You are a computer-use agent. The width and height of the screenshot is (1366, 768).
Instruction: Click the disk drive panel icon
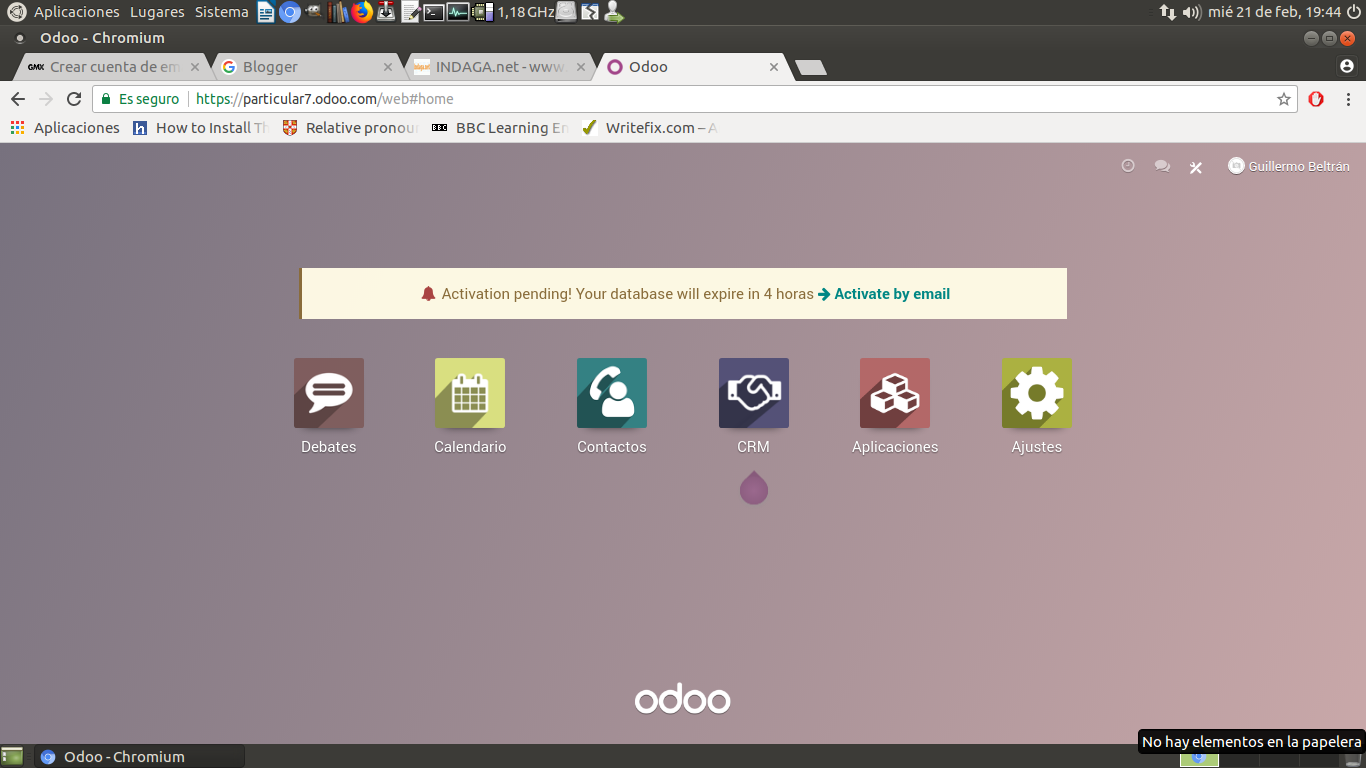pyautogui.click(x=566, y=12)
